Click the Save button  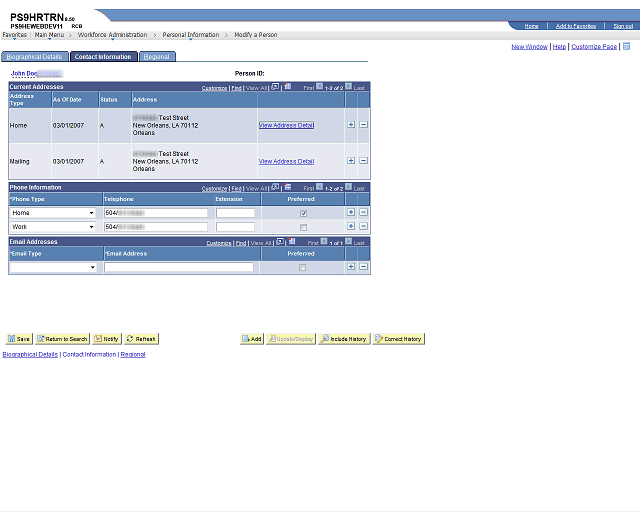point(19,339)
